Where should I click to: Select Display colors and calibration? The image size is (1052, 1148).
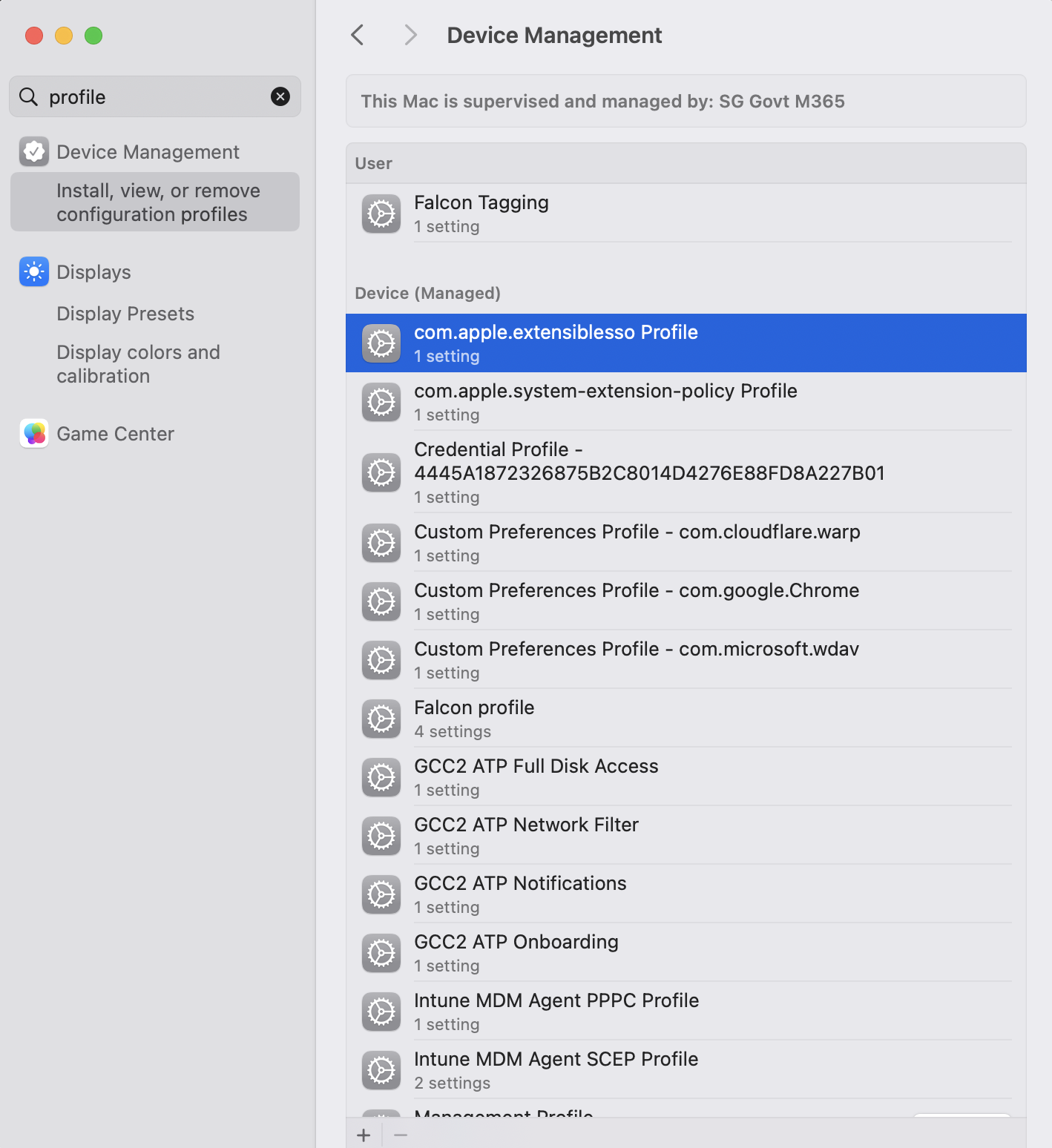click(x=138, y=363)
